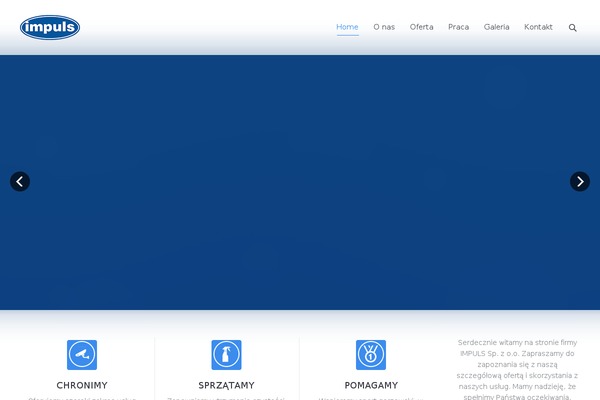The image size is (600, 400).
Task: Go to the Praca page
Action: point(458,27)
